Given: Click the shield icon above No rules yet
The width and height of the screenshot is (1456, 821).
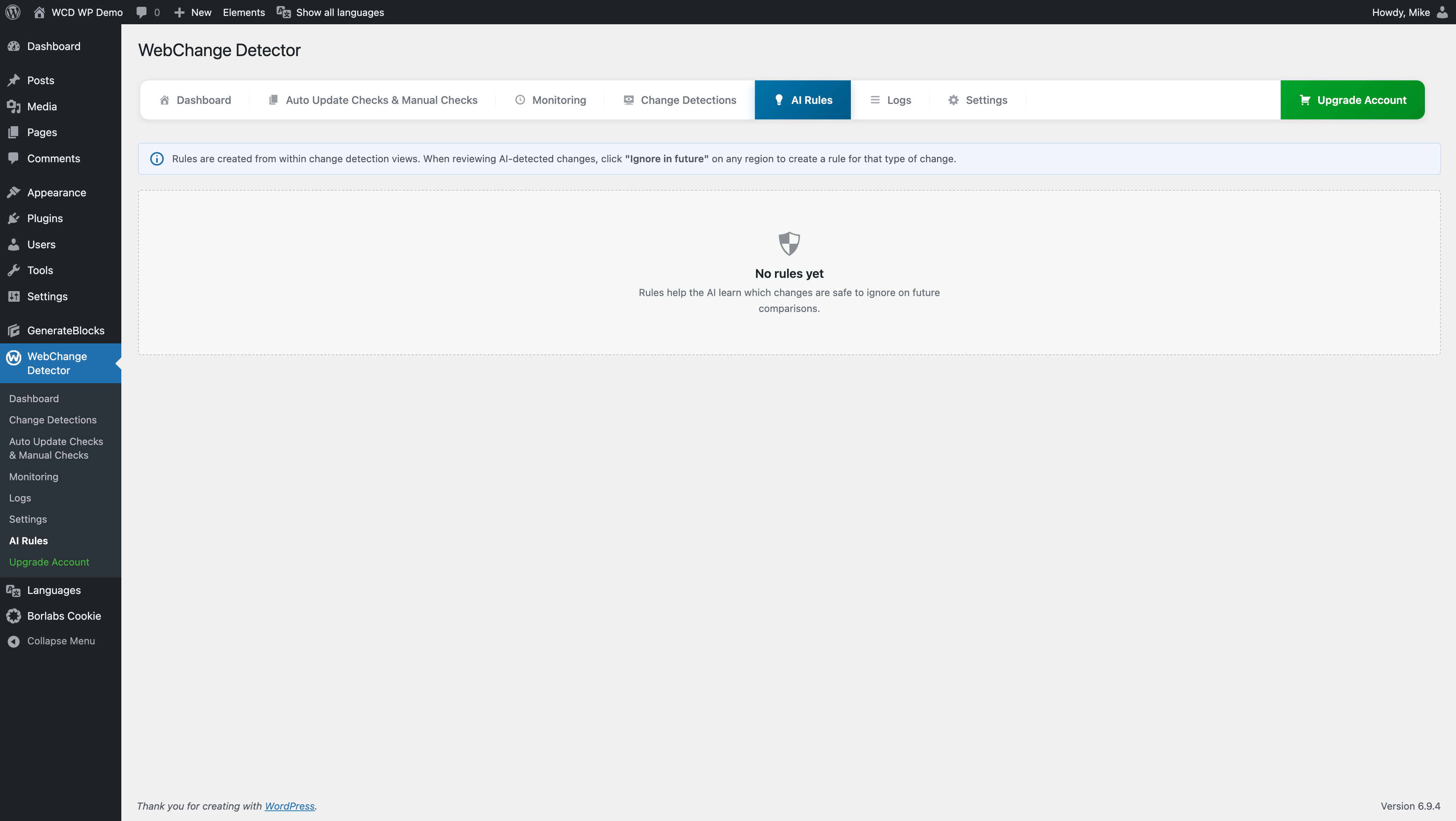Looking at the screenshot, I should click(x=789, y=243).
